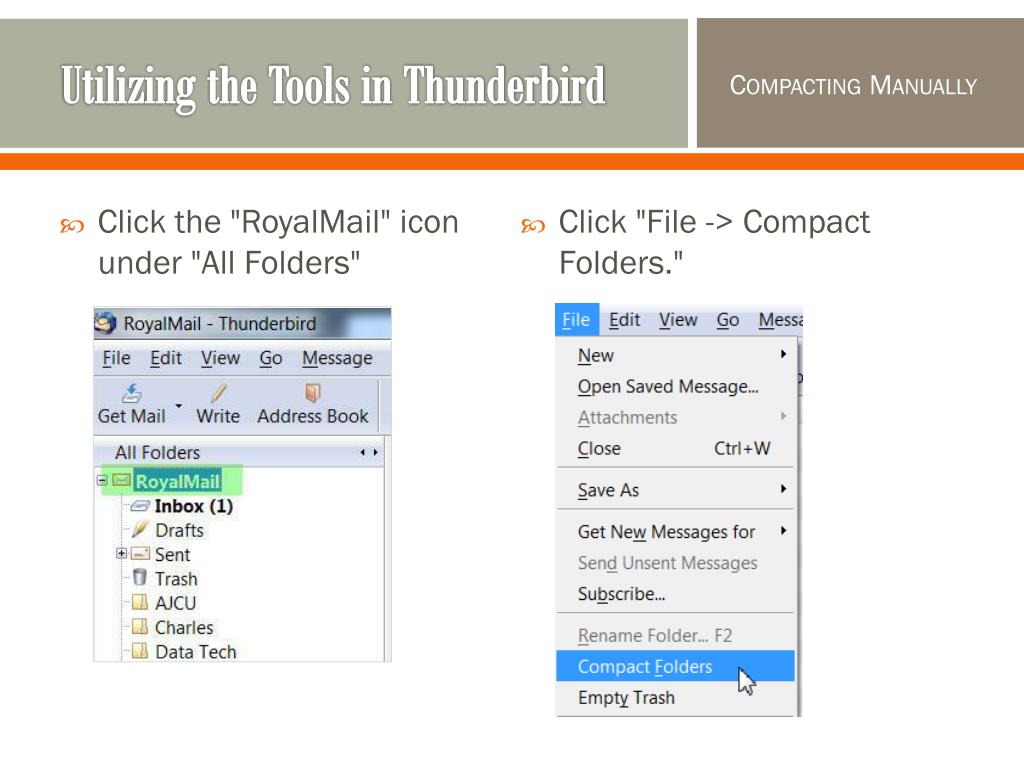Image resolution: width=1024 pixels, height=768 pixels.
Task: Click Rename Folder... F2 item
Action: tap(675, 635)
